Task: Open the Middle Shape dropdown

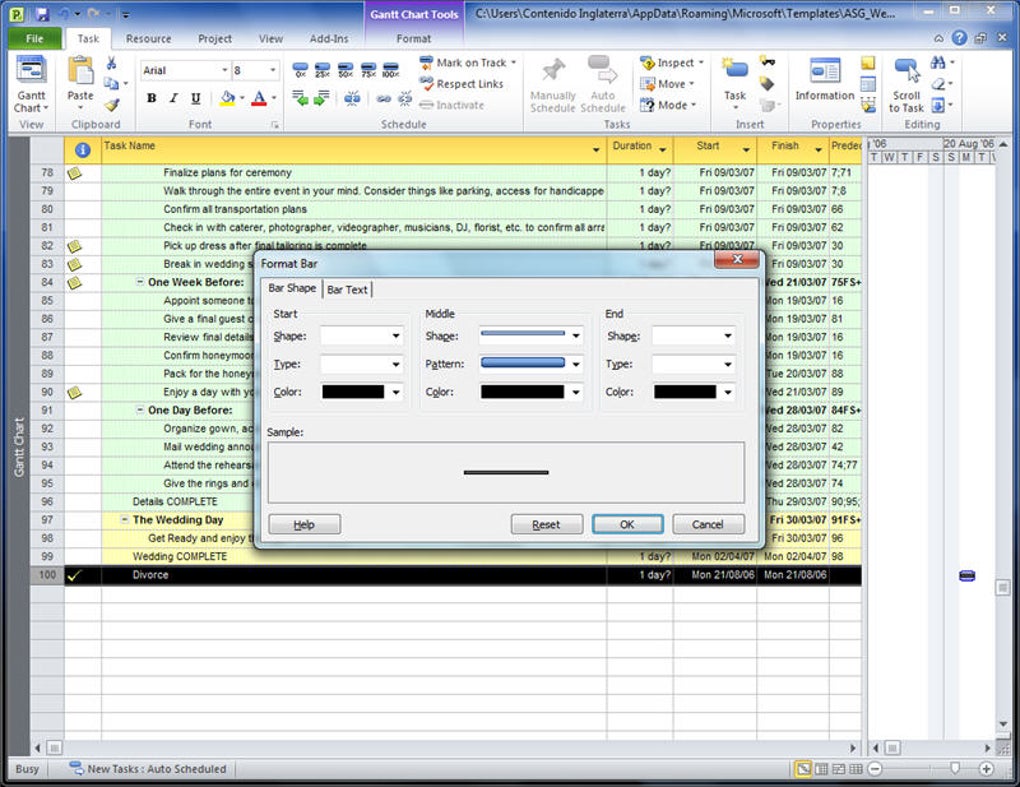Action: pos(576,336)
